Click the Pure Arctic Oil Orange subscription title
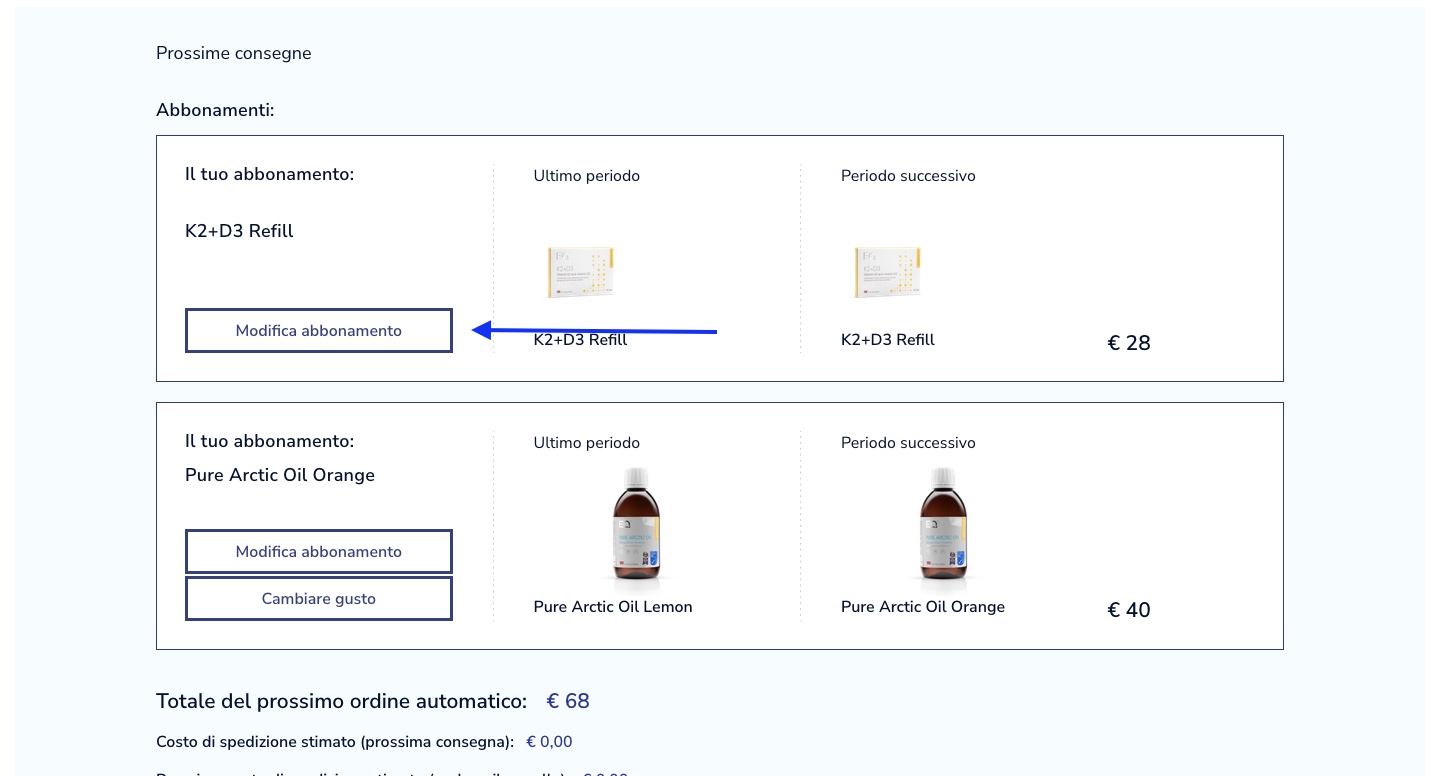The height and width of the screenshot is (776, 1442). tap(280, 475)
